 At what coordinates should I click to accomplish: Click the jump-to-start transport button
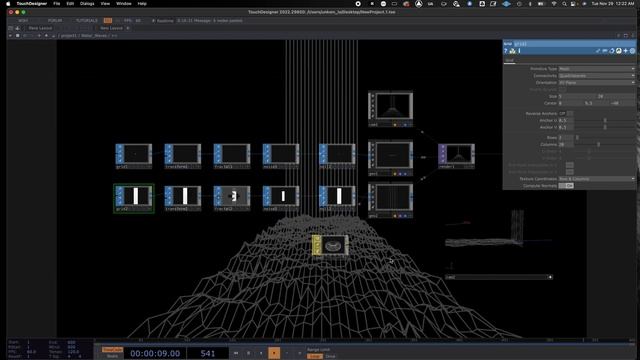[x=236, y=353]
